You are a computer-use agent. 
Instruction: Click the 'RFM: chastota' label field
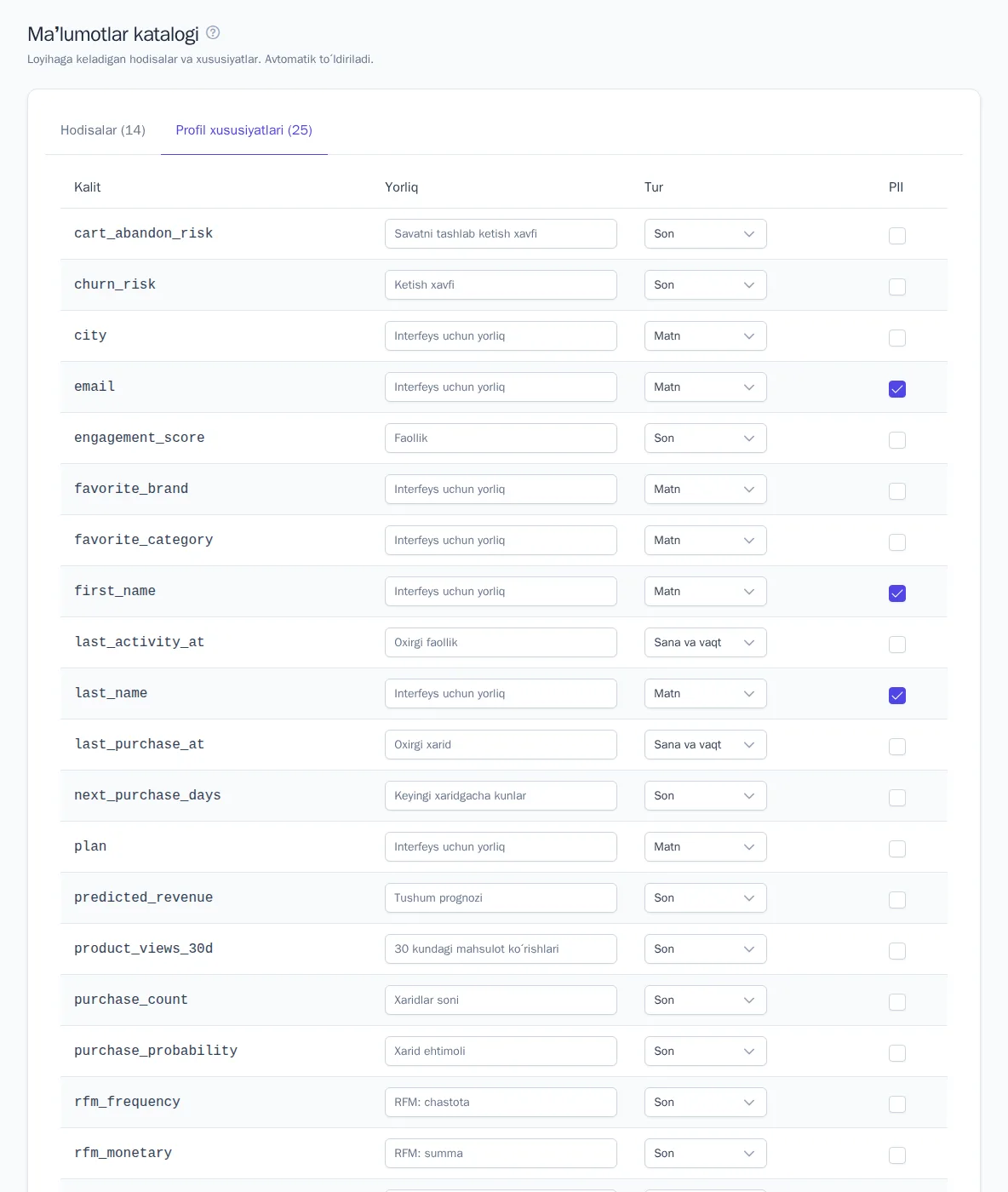[x=501, y=1103]
